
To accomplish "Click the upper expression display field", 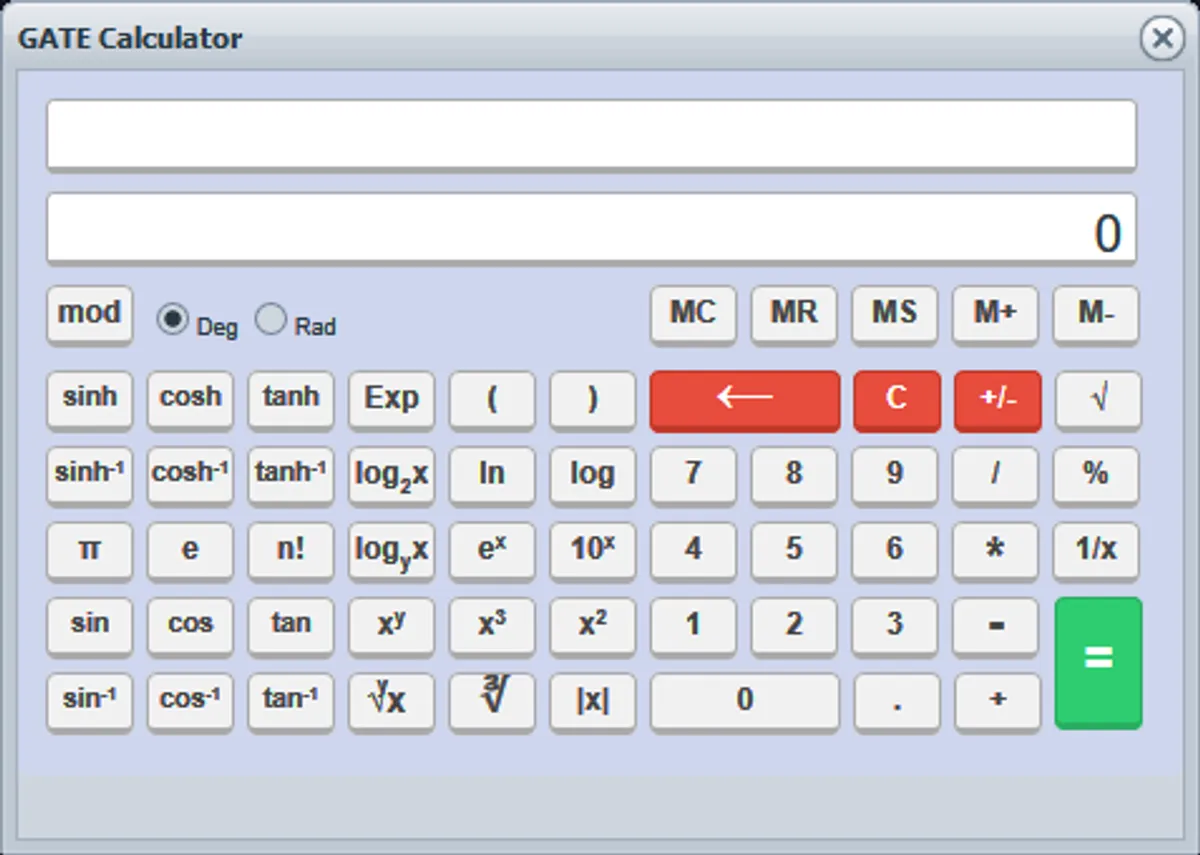I will tap(591, 136).
